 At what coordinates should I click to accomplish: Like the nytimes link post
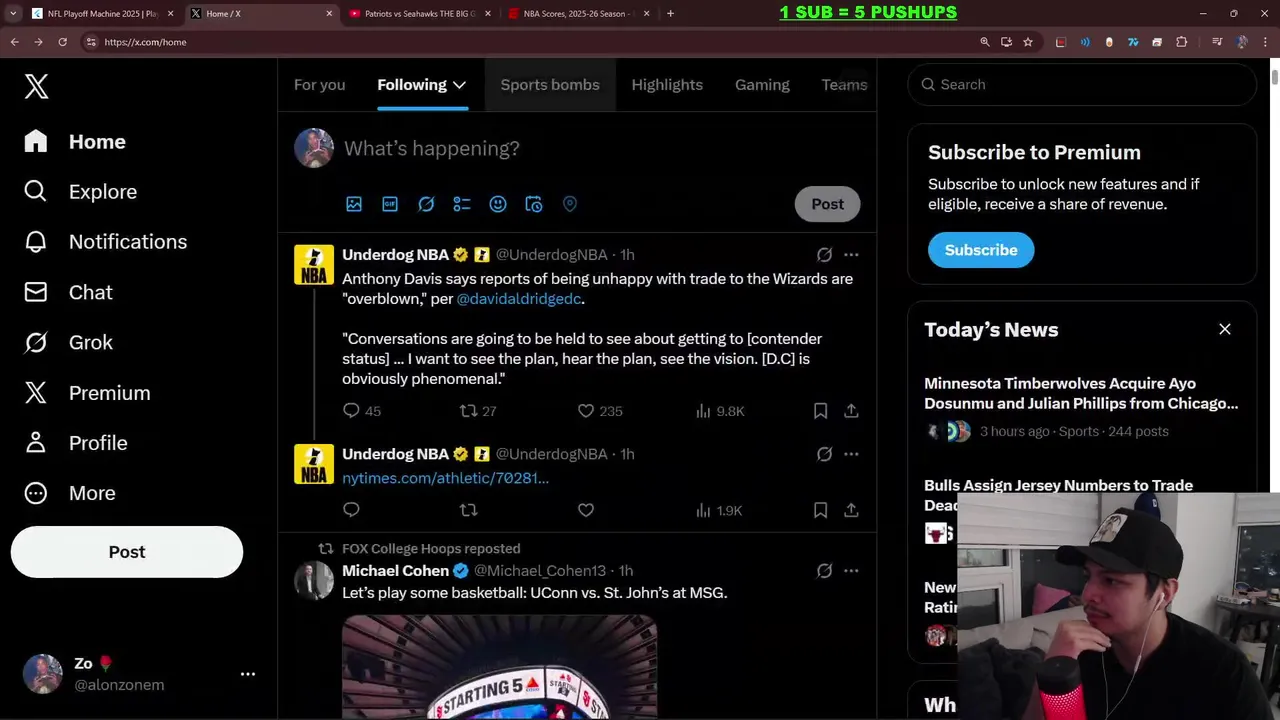pos(586,510)
